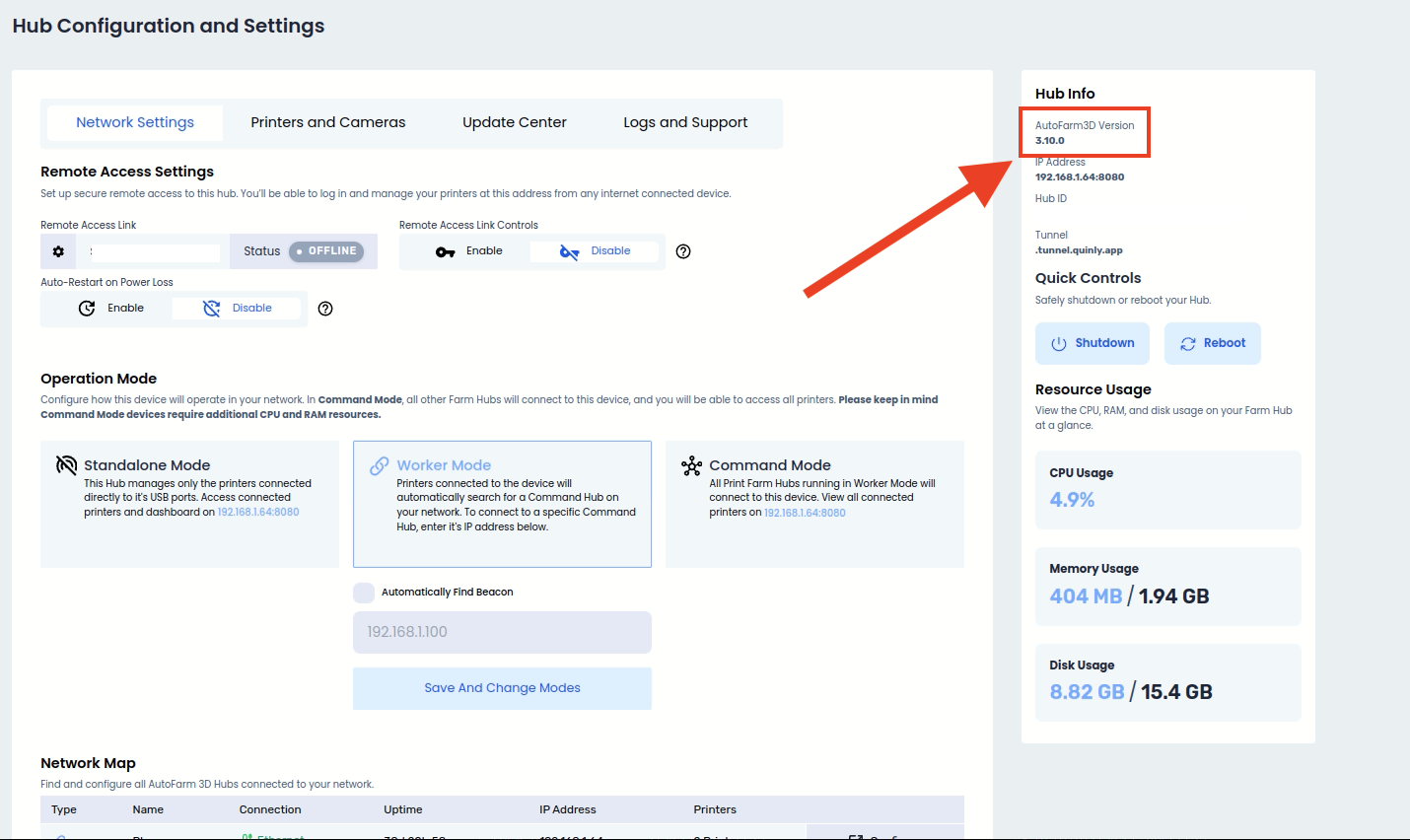This screenshot has width=1410, height=840.
Task: Click help icon beside Auto-Restart options
Action: pos(325,309)
